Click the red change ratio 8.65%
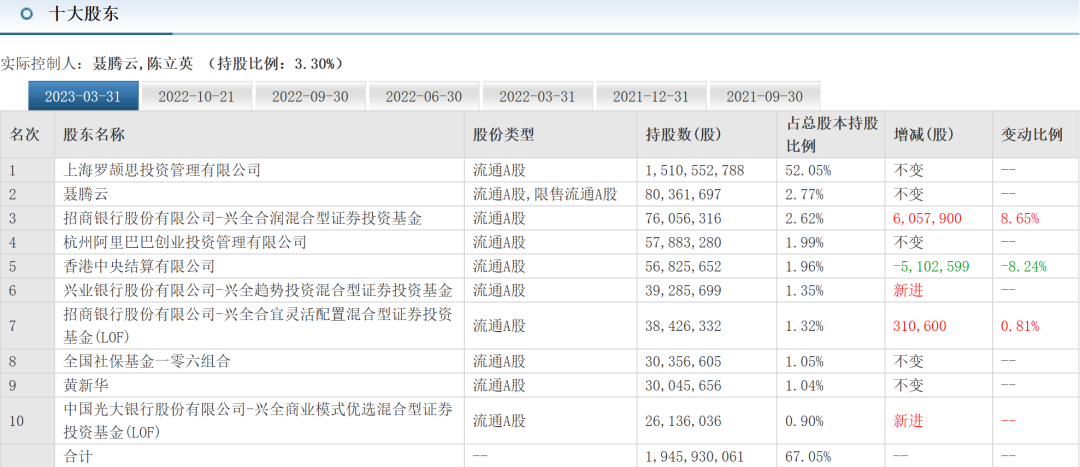This screenshot has height=467, width=1080. 1020,218
